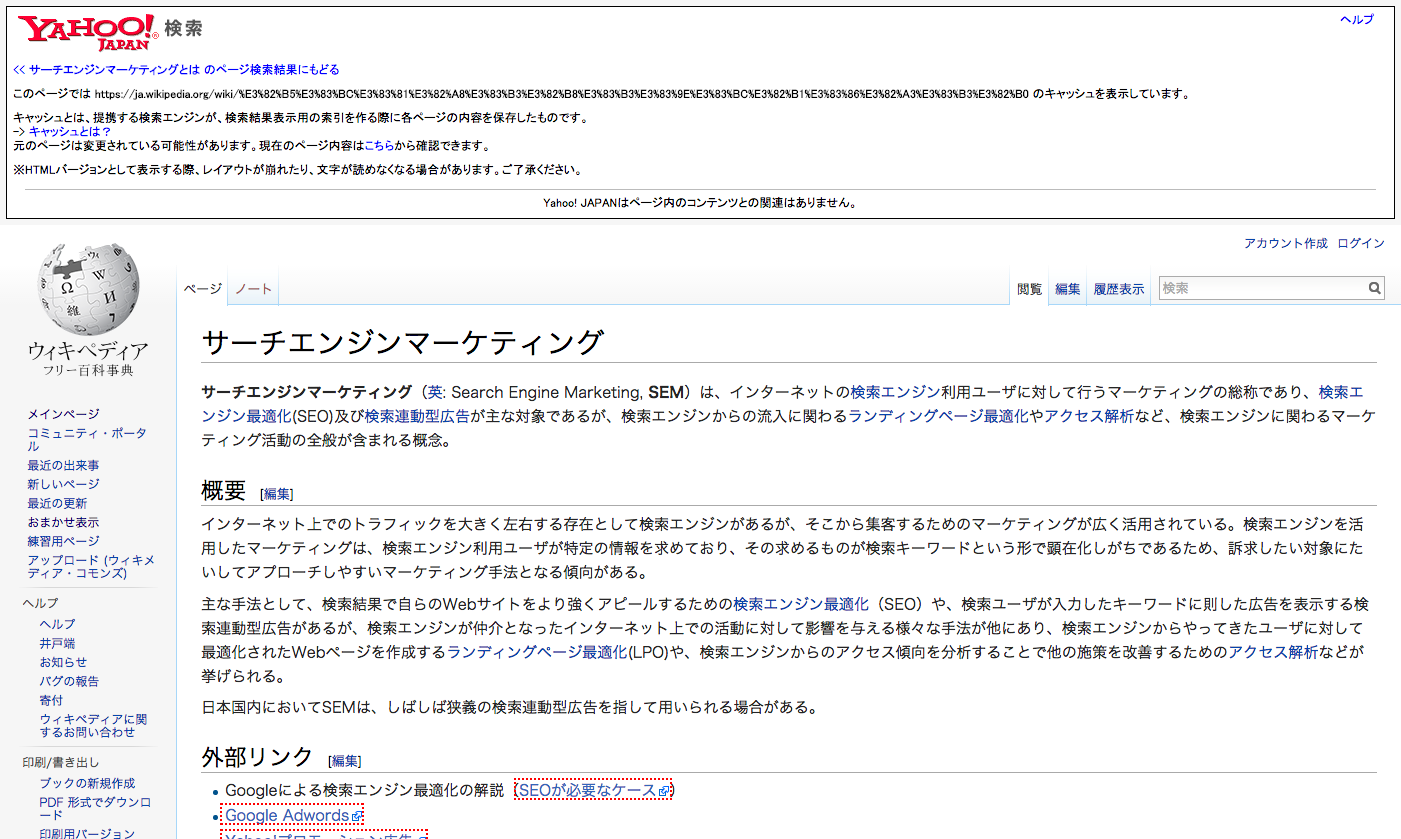Open the ヘルプ link at top right
The image size is (1401, 839).
(x=1356, y=19)
